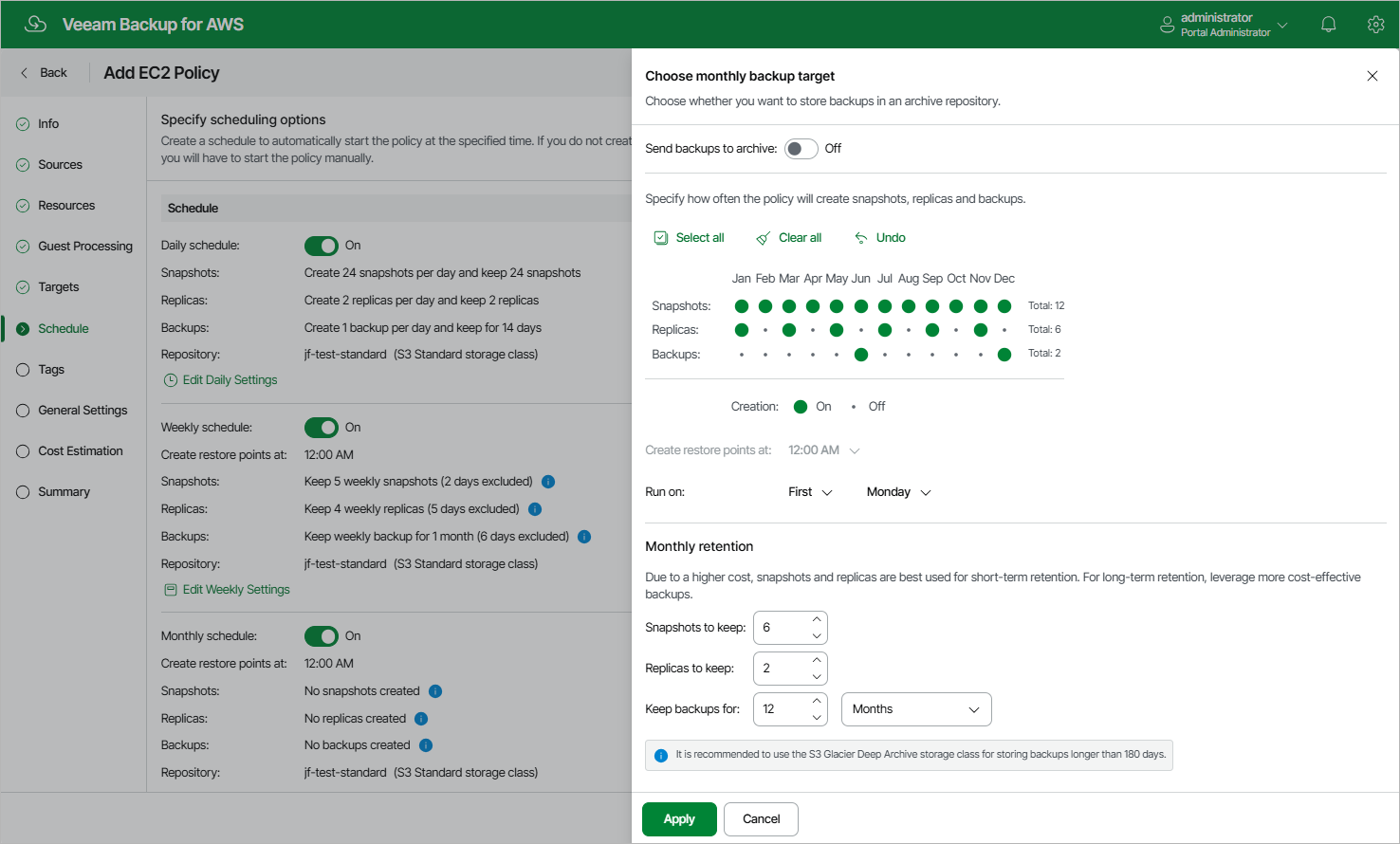
Task: Open Edit Weekly Settings link
Action: coord(236,590)
